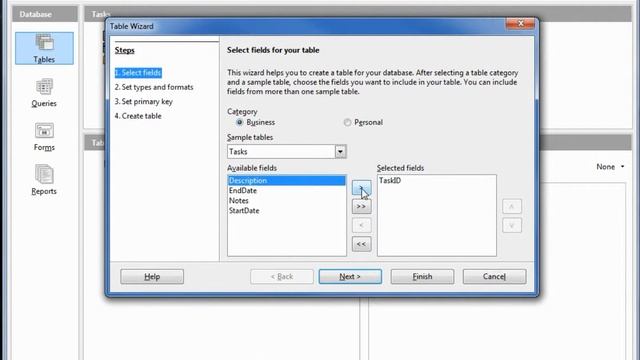
Task: Select Notes in Available fields
Action: pos(287,200)
